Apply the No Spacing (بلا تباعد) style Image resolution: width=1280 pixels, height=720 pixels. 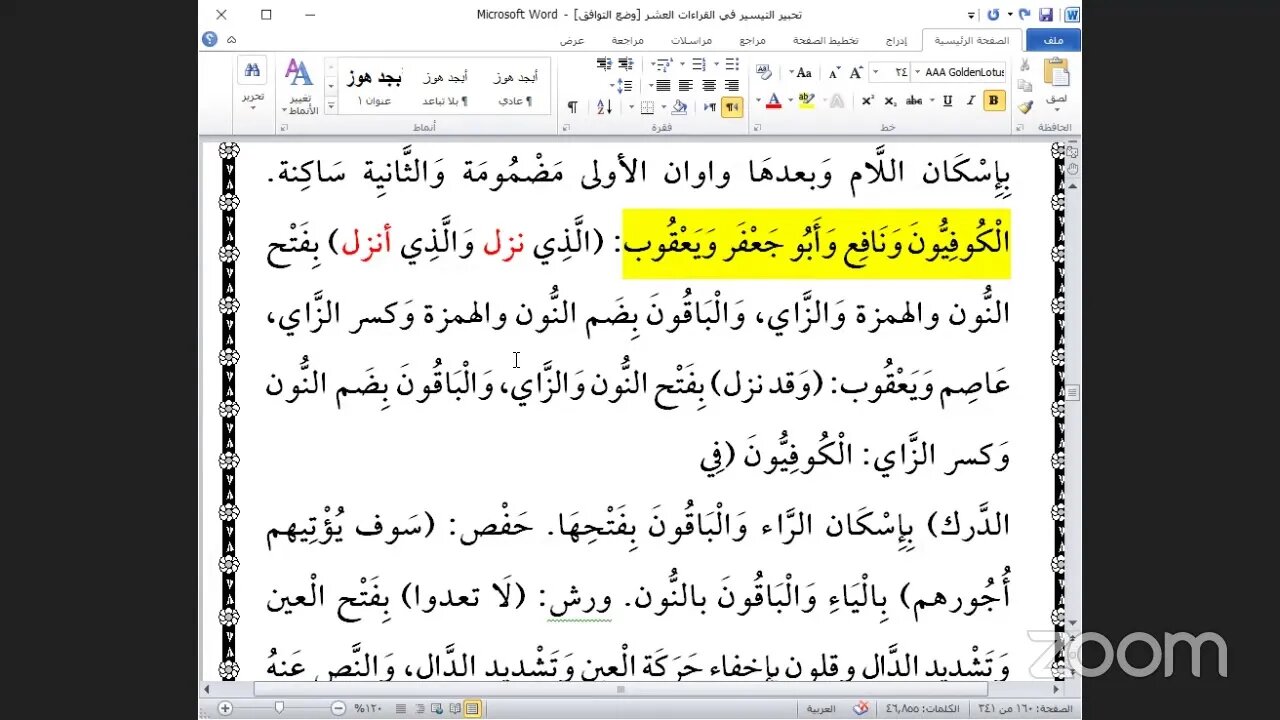(x=445, y=87)
